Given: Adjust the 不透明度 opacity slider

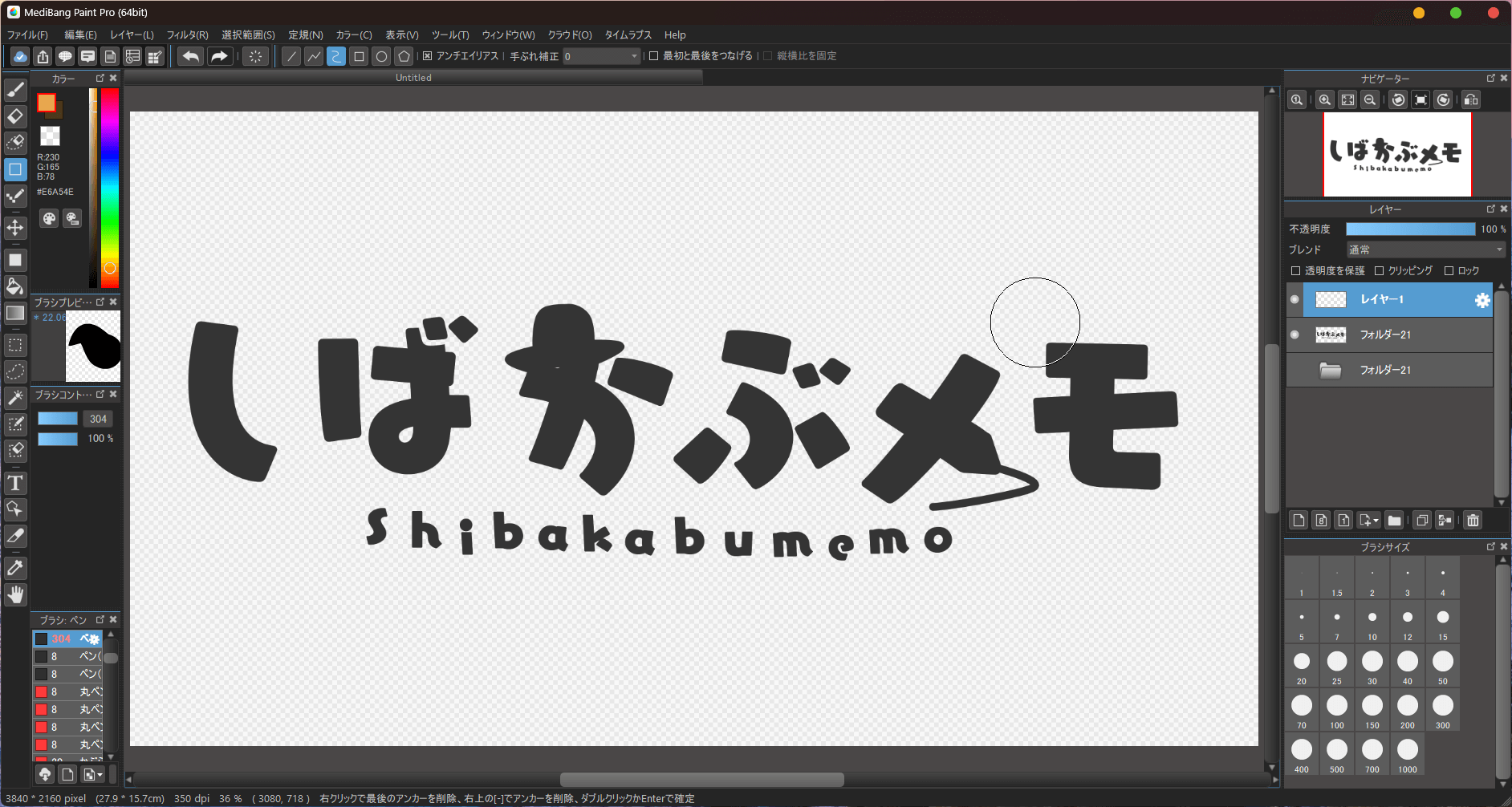Looking at the screenshot, I should click(x=1410, y=229).
